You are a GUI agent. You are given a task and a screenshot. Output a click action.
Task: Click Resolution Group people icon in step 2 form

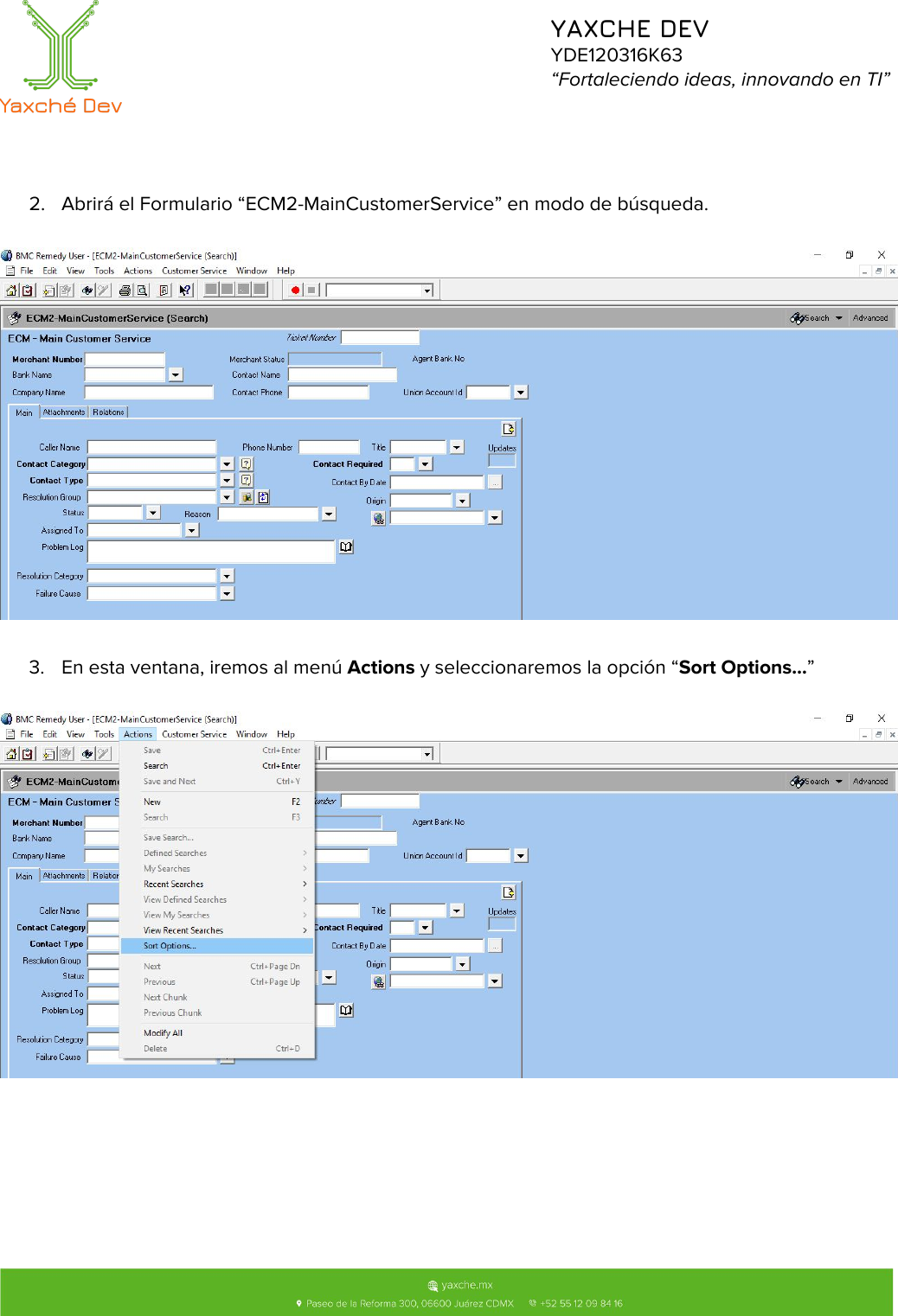(x=247, y=497)
